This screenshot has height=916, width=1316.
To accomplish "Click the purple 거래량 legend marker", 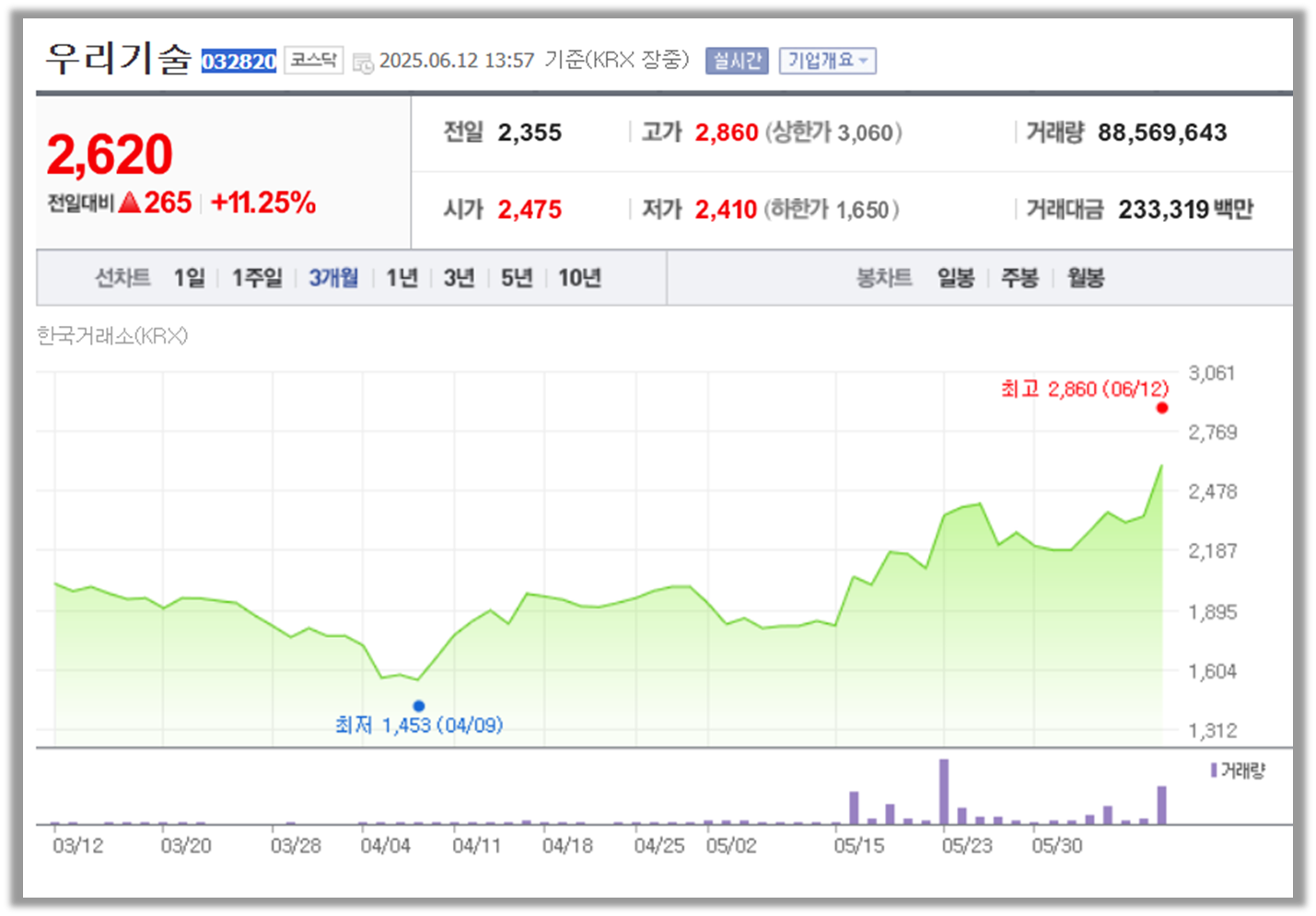I will [x=1214, y=770].
